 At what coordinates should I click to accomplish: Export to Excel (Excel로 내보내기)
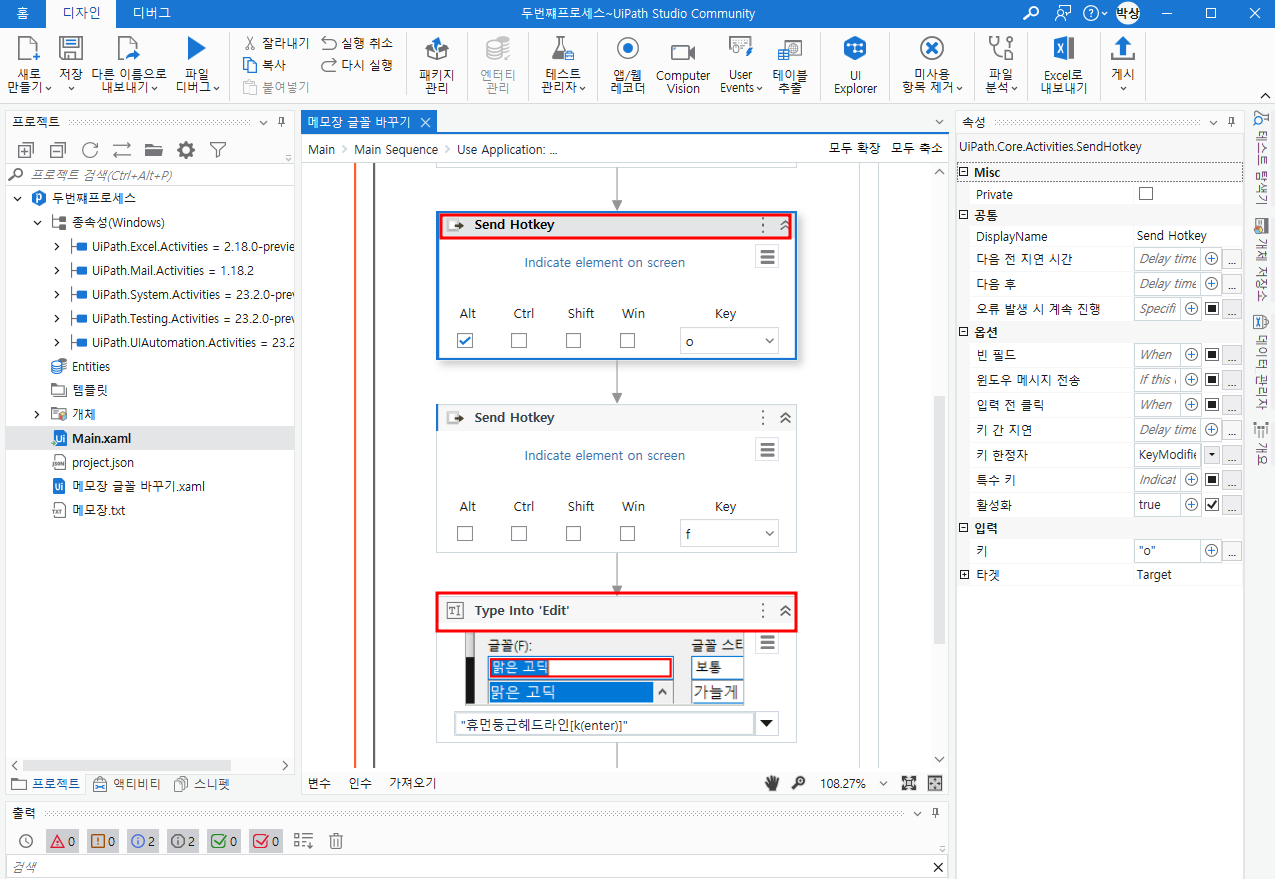point(1063,66)
